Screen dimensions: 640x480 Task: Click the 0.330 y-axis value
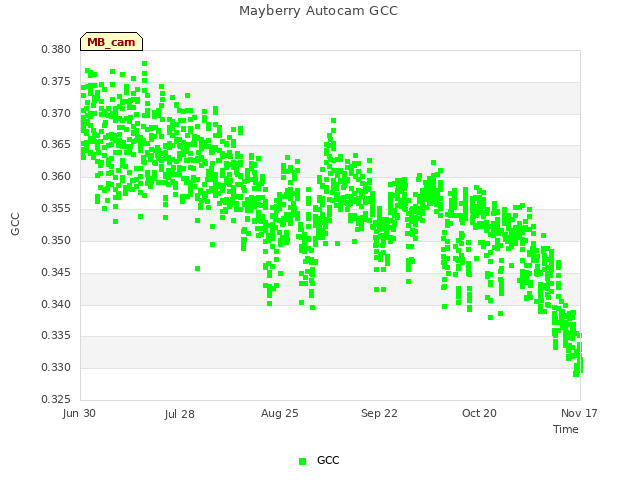tap(56, 368)
